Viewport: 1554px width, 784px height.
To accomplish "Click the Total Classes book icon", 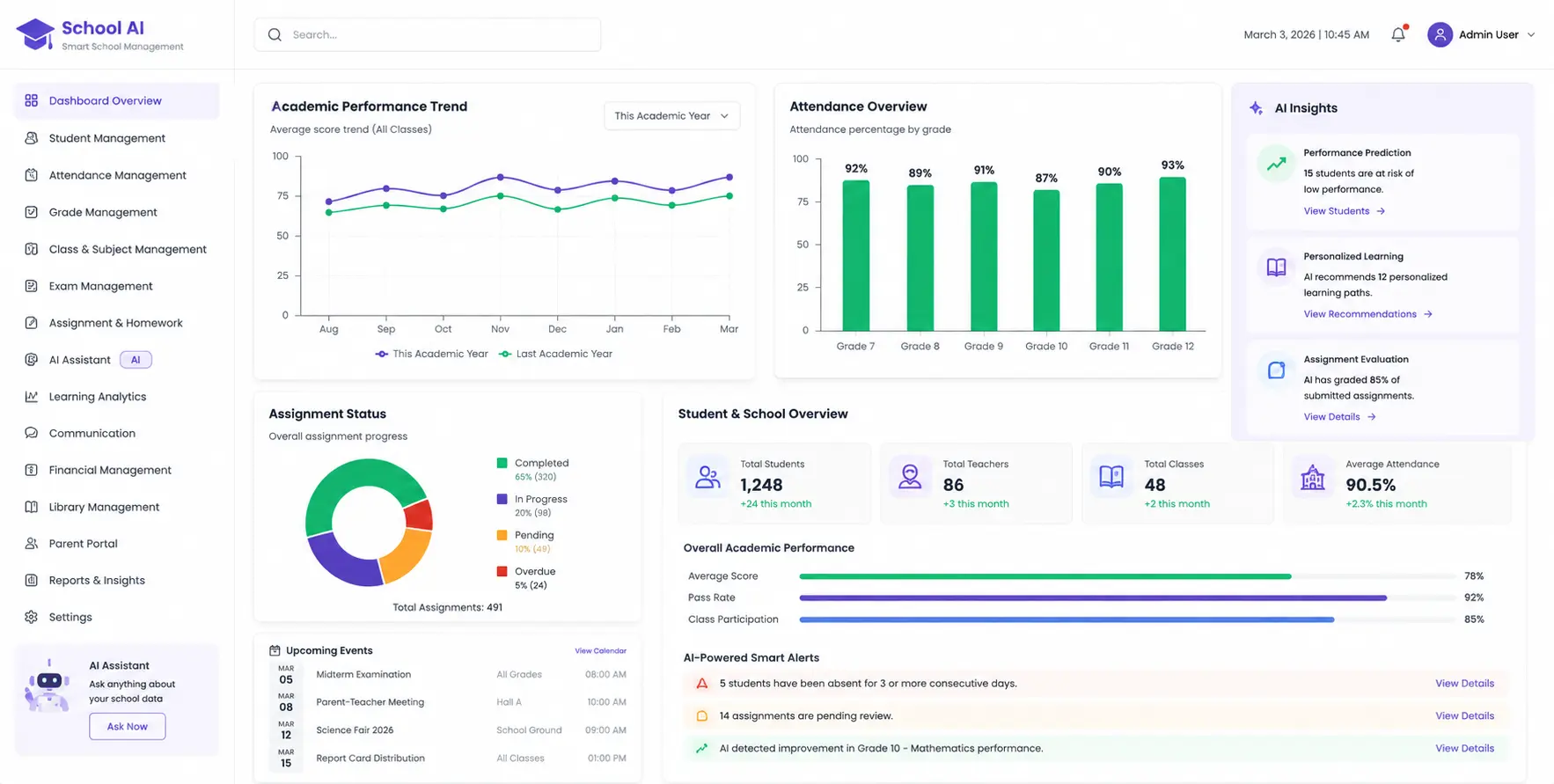I will 1111,477.
